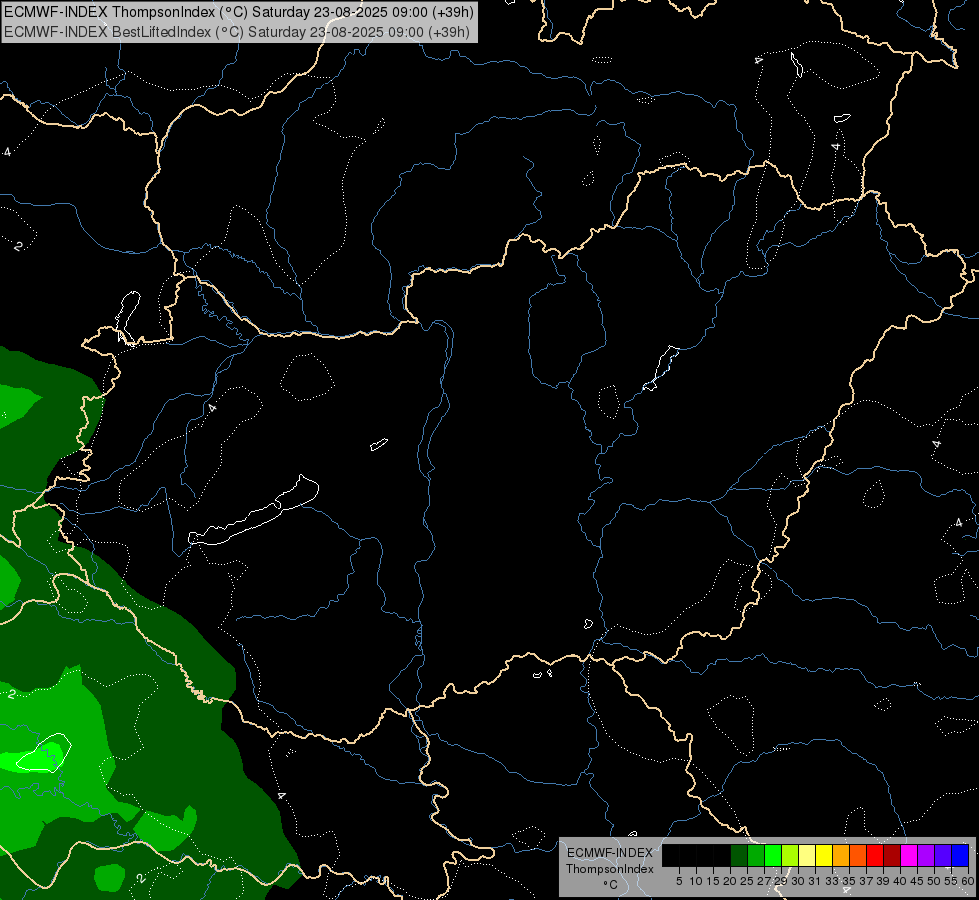The width and height of the screenshot is (979, 900).
Task: Click the medium green 25-27 legend swatch
Action: [x=756, y=855]
